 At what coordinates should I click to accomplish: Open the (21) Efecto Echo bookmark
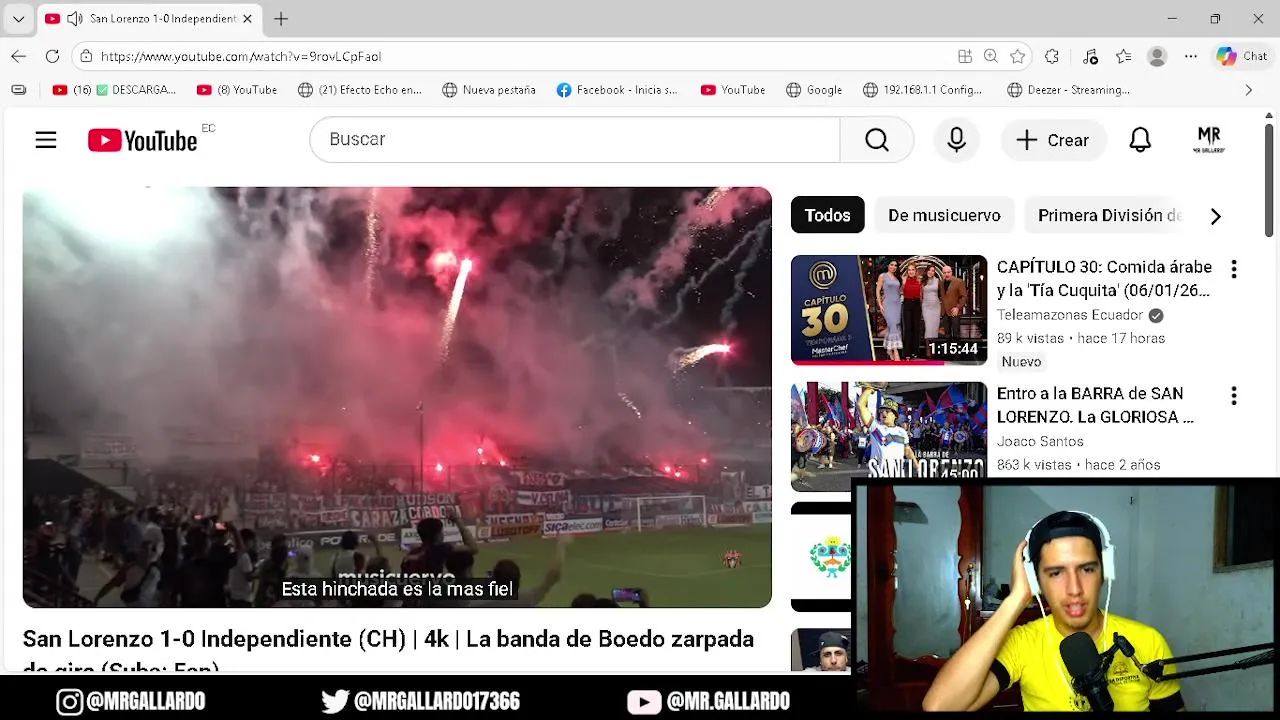pyautogui.click(x=360, y=90)
